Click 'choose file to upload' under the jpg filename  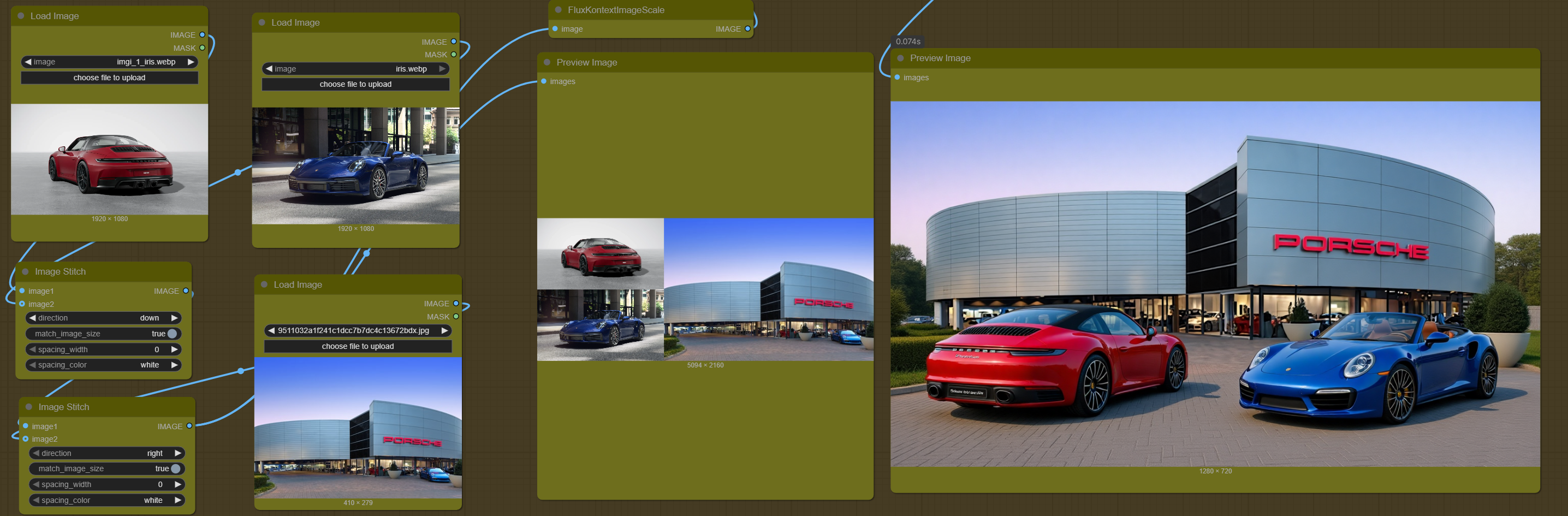(x=358, y=346)
